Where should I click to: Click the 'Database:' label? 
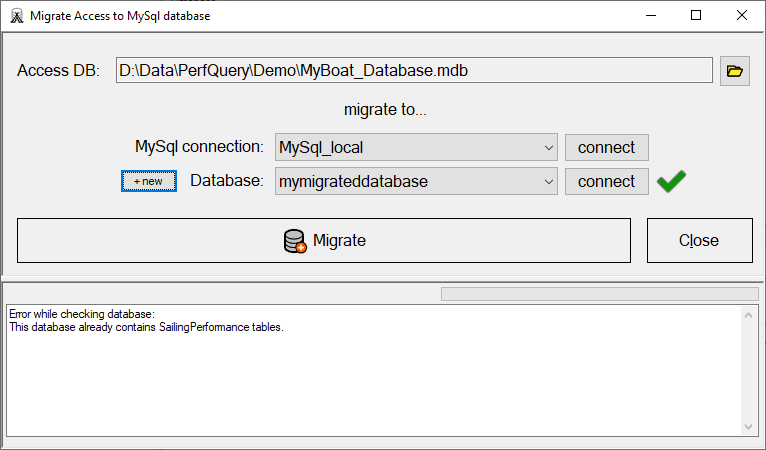click(x=227, y=181)
